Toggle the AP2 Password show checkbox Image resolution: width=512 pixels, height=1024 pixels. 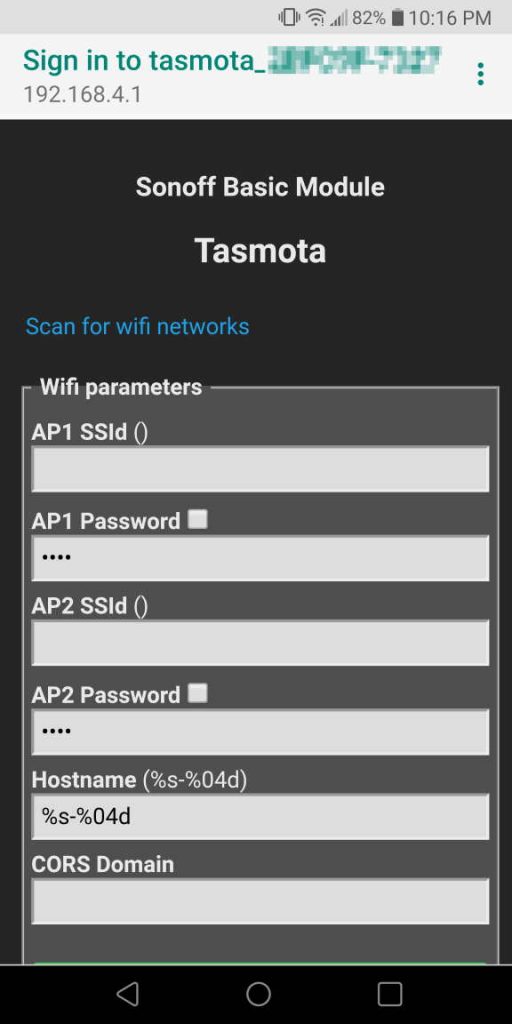click(198, 693)
